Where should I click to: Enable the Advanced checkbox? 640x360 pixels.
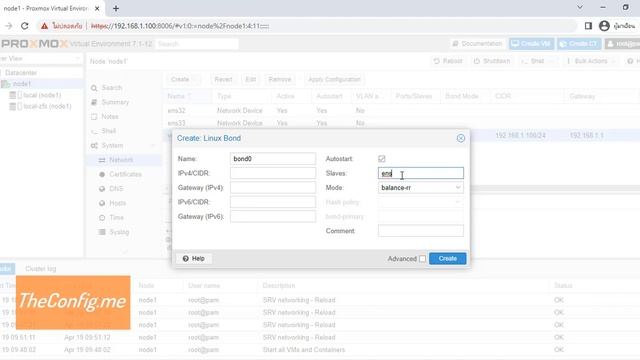(x=422, y=259)
